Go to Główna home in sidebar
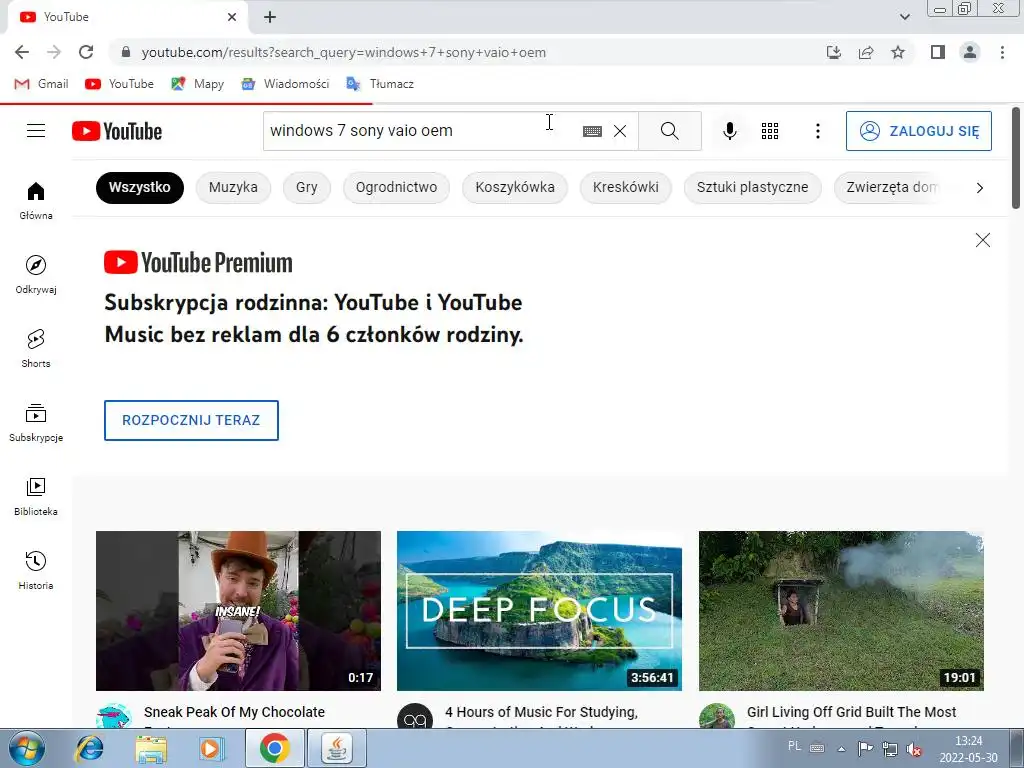Image resolution: width=1024 pixels, height=768 pixels. coord(36,200)
